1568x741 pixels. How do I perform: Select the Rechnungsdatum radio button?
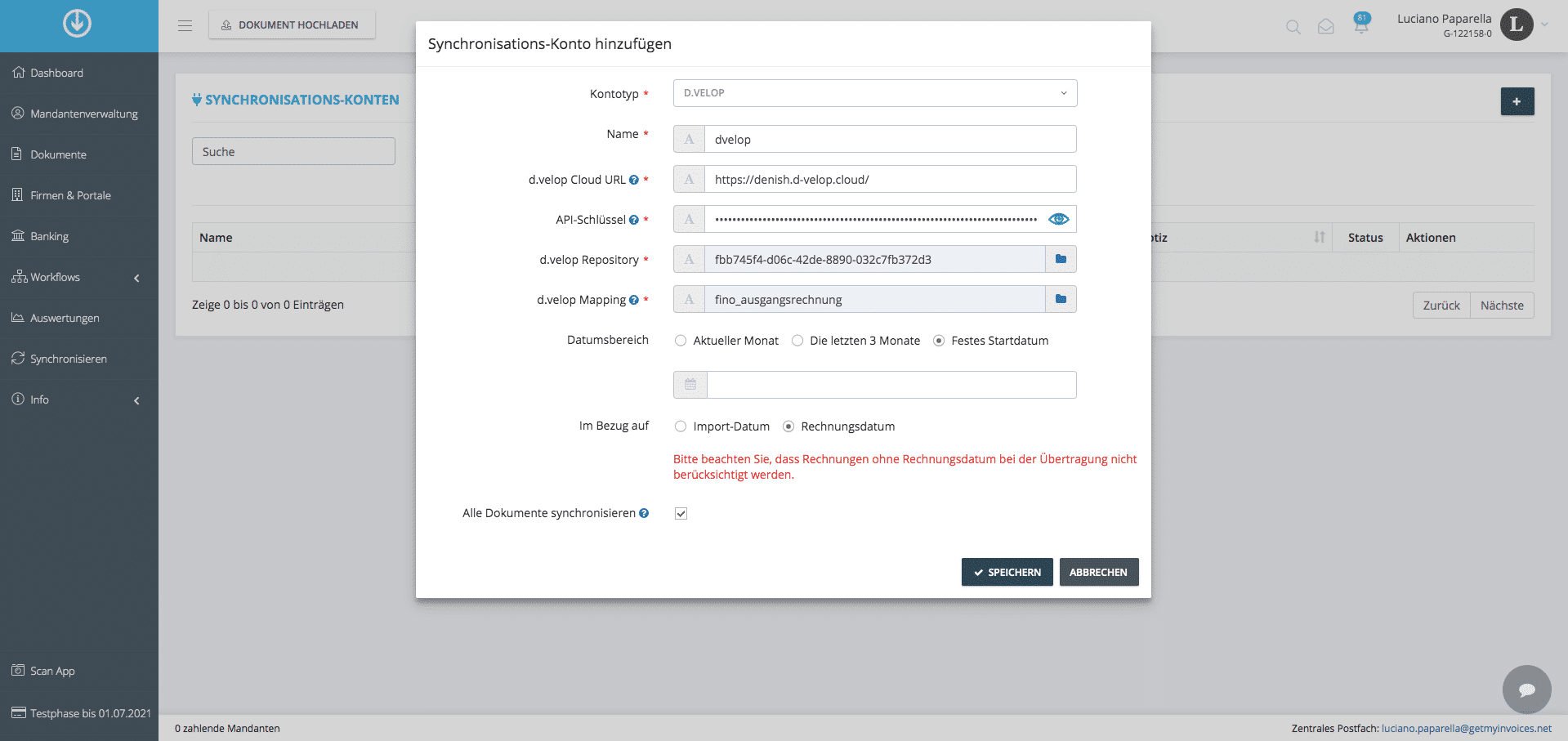pos(788,426)
